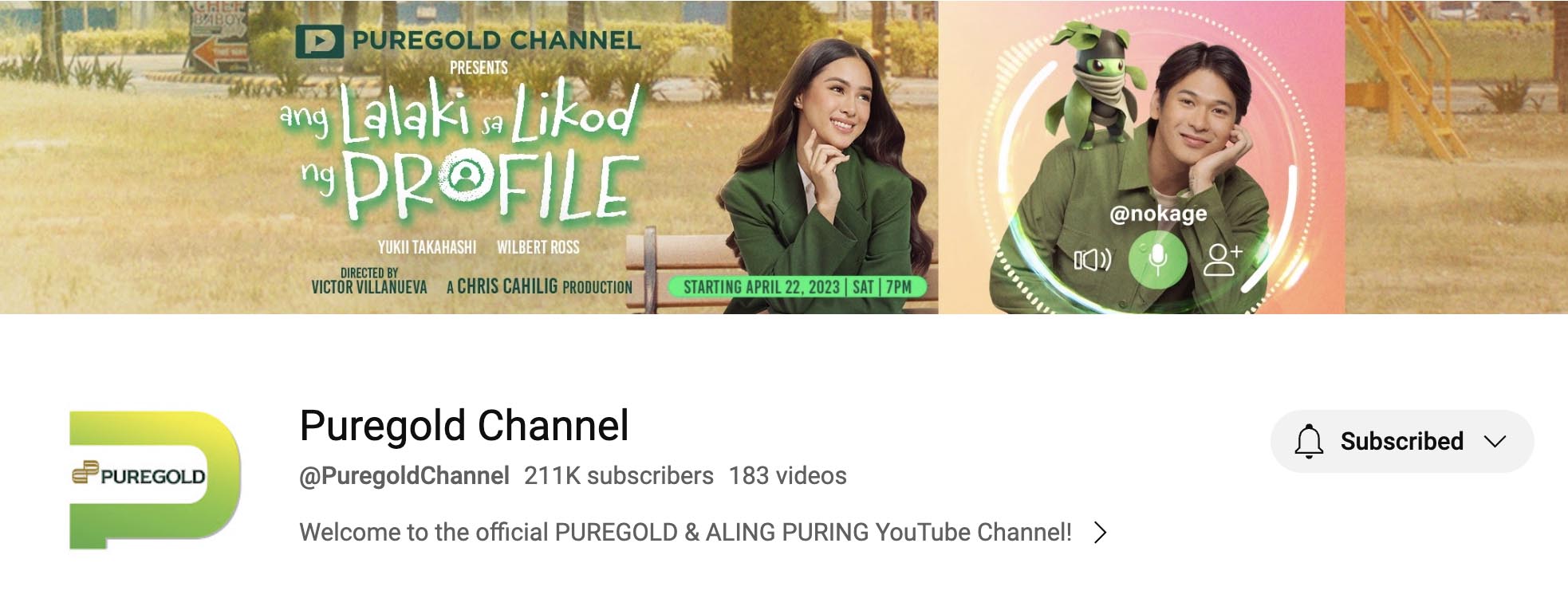
Task: Click the Puregold Channel title
Action: point(464,425)
